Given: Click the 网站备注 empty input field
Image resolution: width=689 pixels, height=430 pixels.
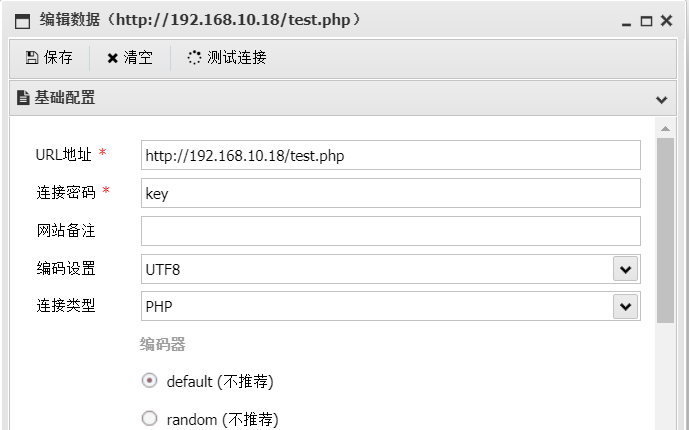Looking at the screenshot, I should [390, 231].
